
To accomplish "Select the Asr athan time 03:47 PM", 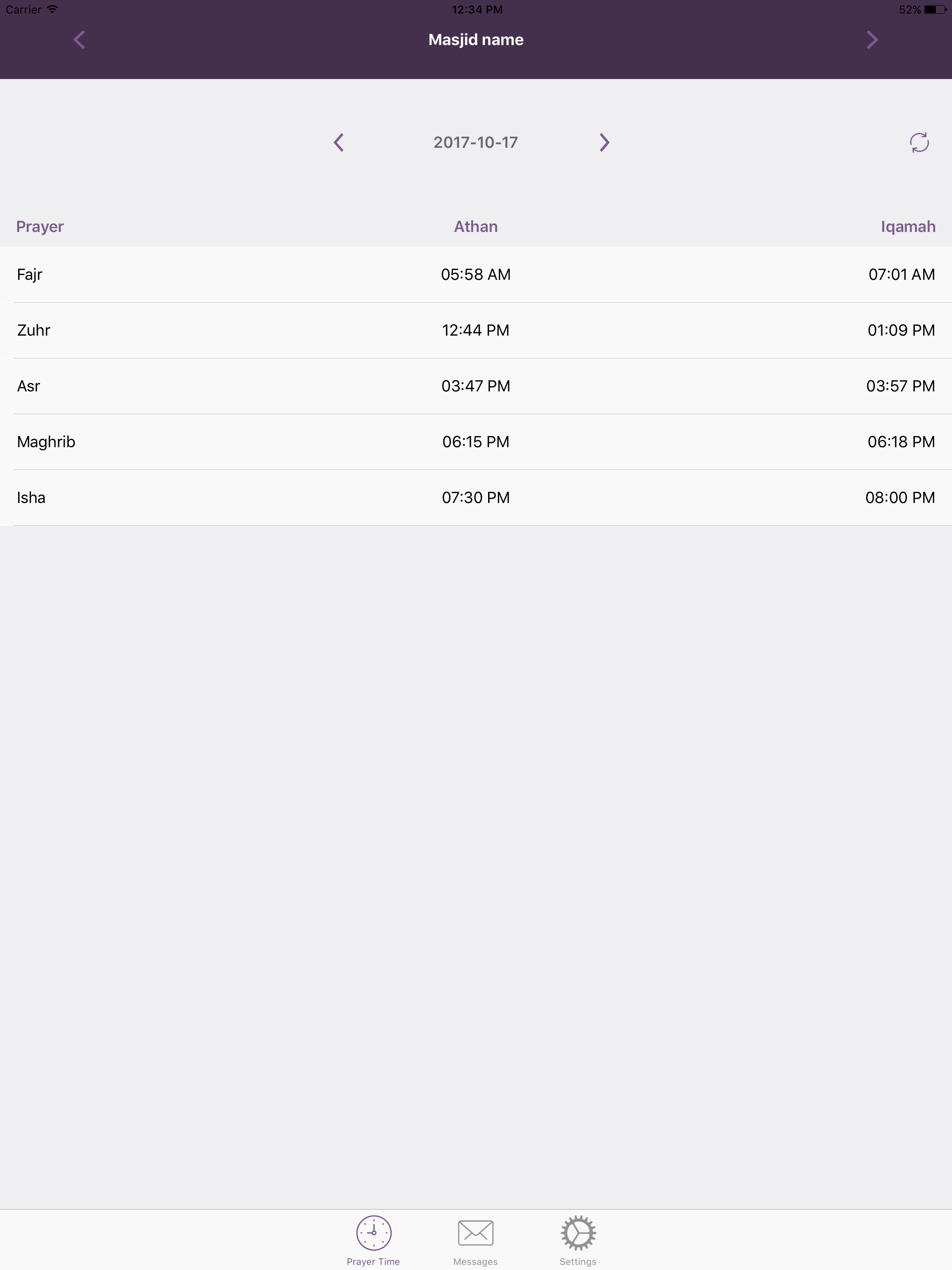I will [476, 386].
